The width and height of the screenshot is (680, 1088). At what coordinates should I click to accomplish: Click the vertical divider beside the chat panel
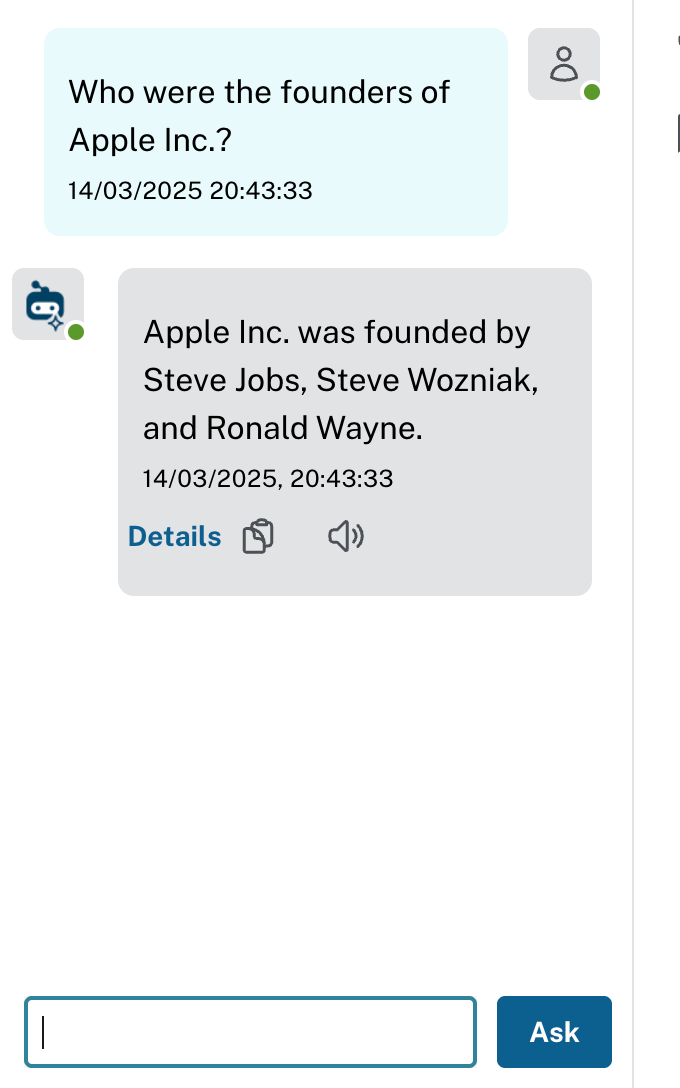(x=633, y=600)
